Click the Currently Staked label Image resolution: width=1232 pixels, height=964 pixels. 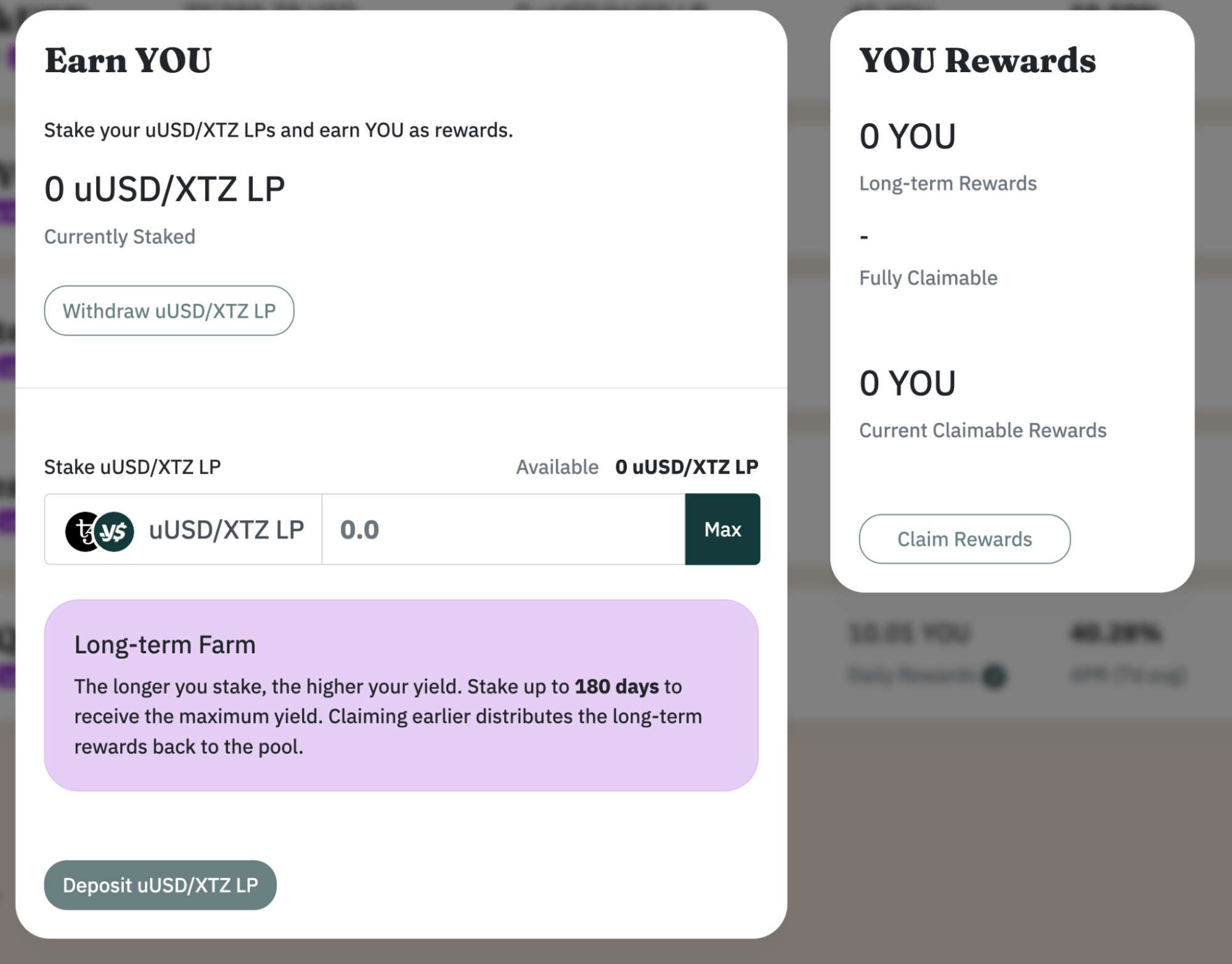(120, 237)
